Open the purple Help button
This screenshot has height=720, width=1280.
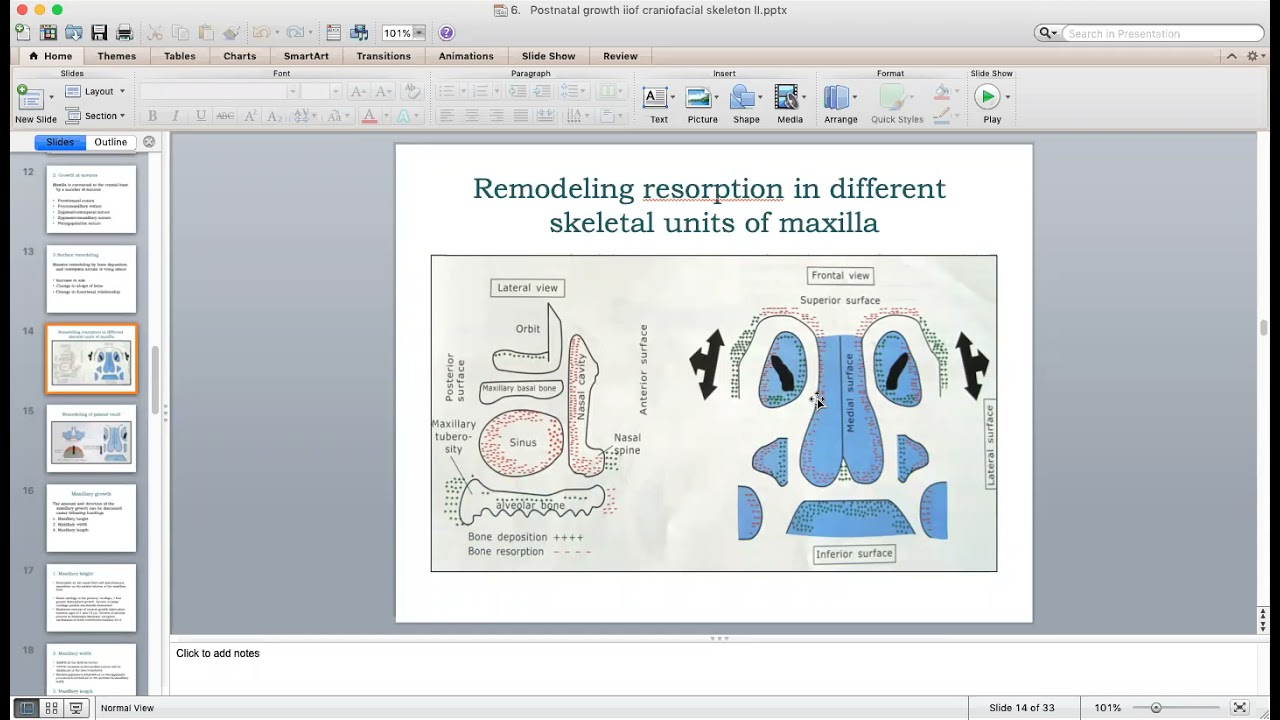click(x=446, y=33)
